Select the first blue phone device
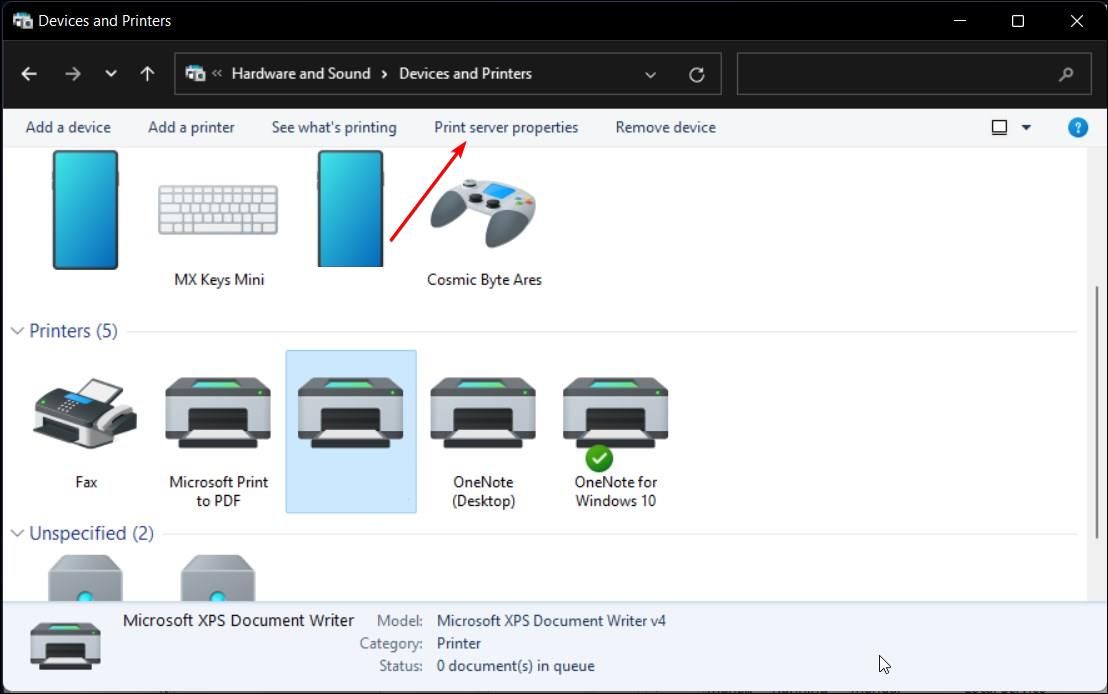Viewport: 1108px width, 694px height. pos(85,210)
